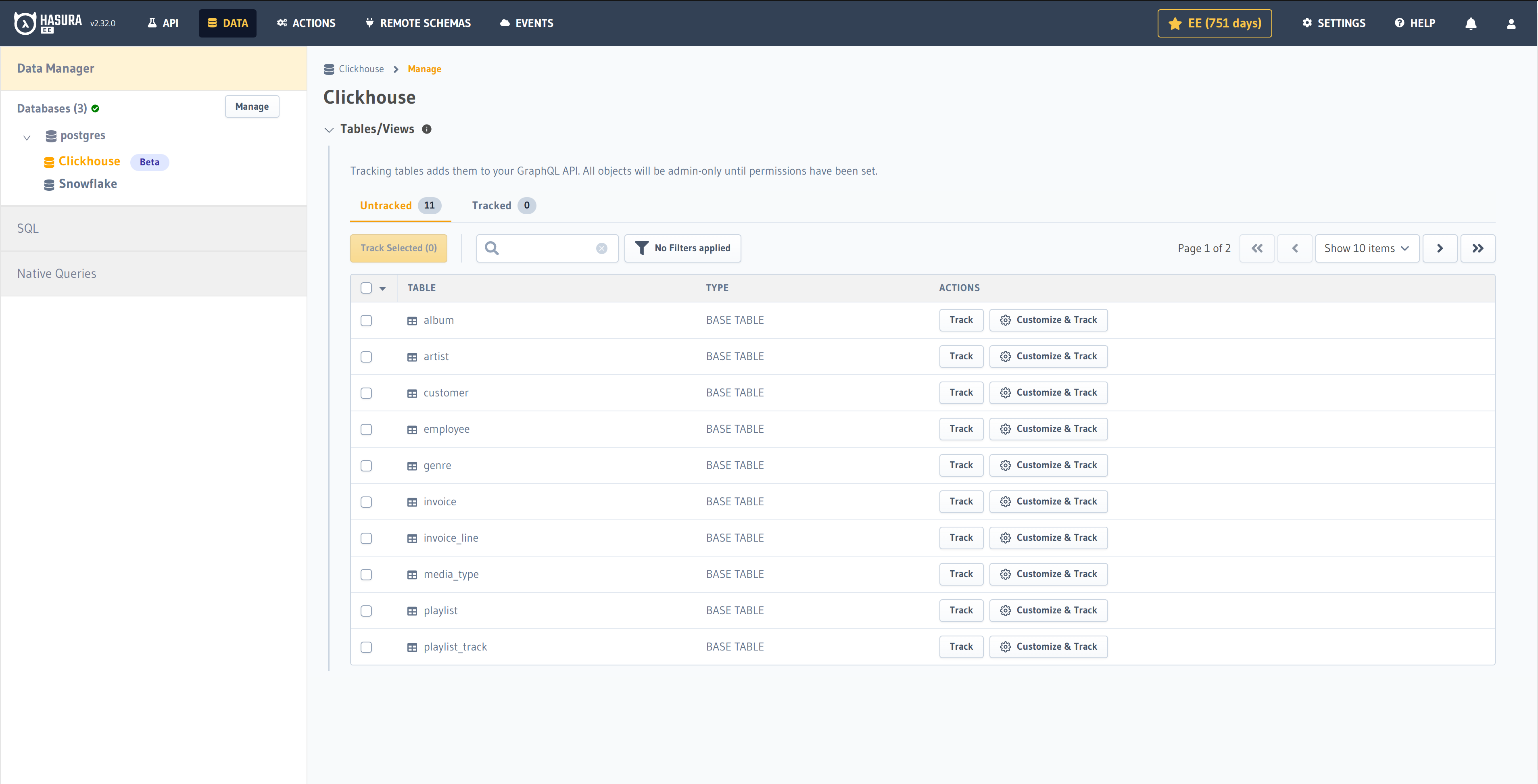Toggle the select-all tables checkbox
Screen dimensions: 1538x784
(366, 288)
